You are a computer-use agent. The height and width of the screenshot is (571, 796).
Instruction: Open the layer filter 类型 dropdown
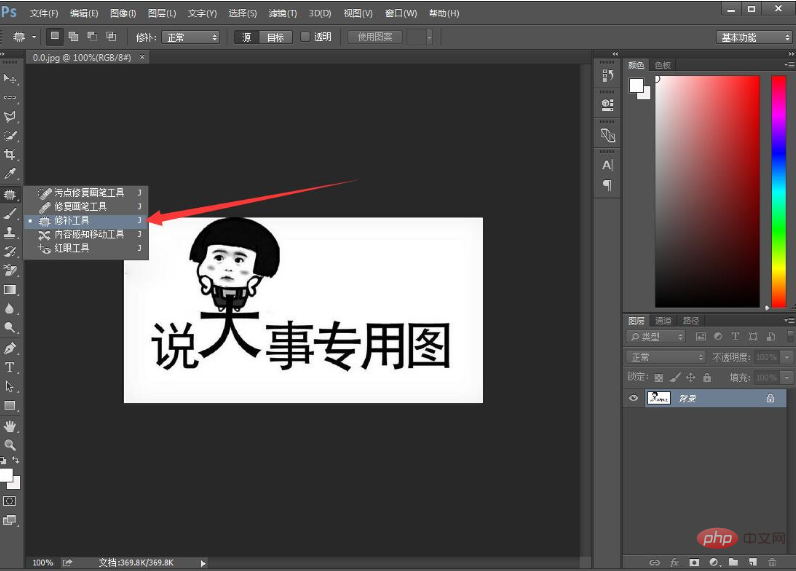click(x=655, y=337)
